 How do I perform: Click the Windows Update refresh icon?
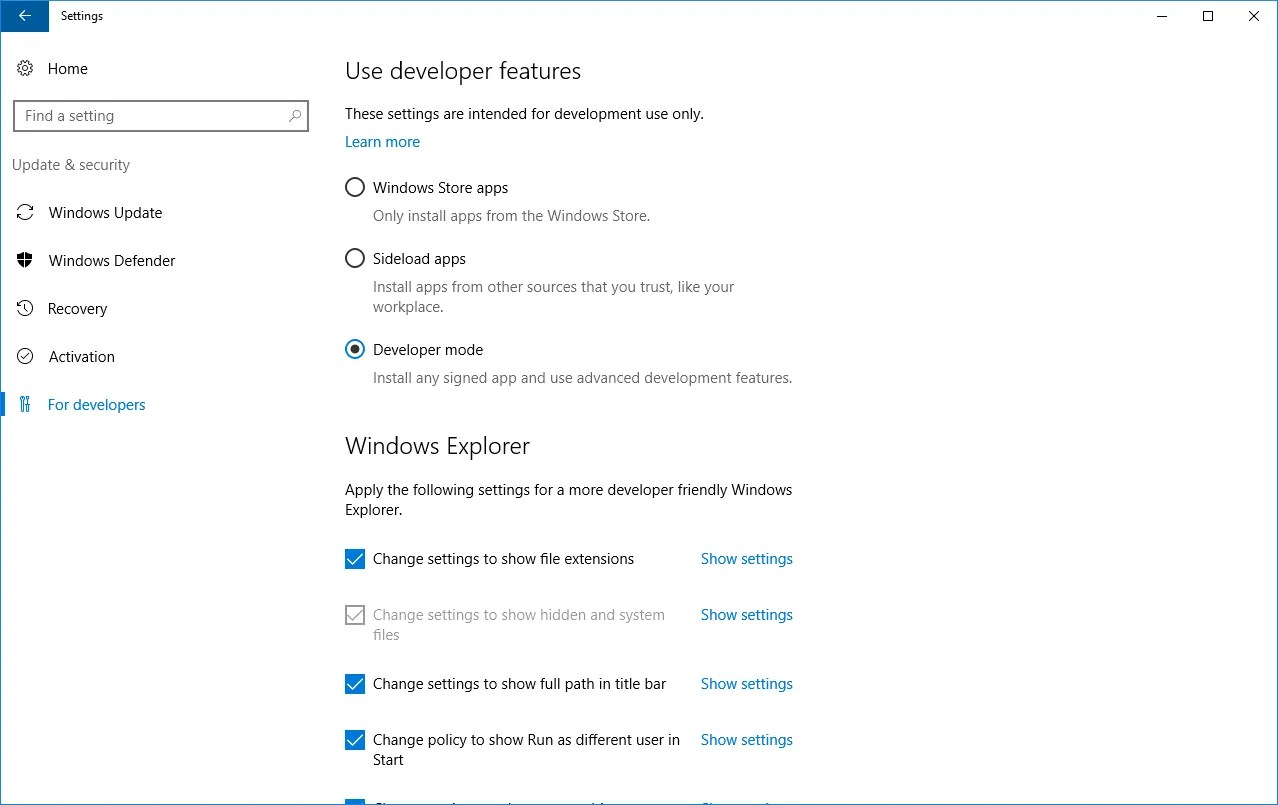click(x=25, y=213)
